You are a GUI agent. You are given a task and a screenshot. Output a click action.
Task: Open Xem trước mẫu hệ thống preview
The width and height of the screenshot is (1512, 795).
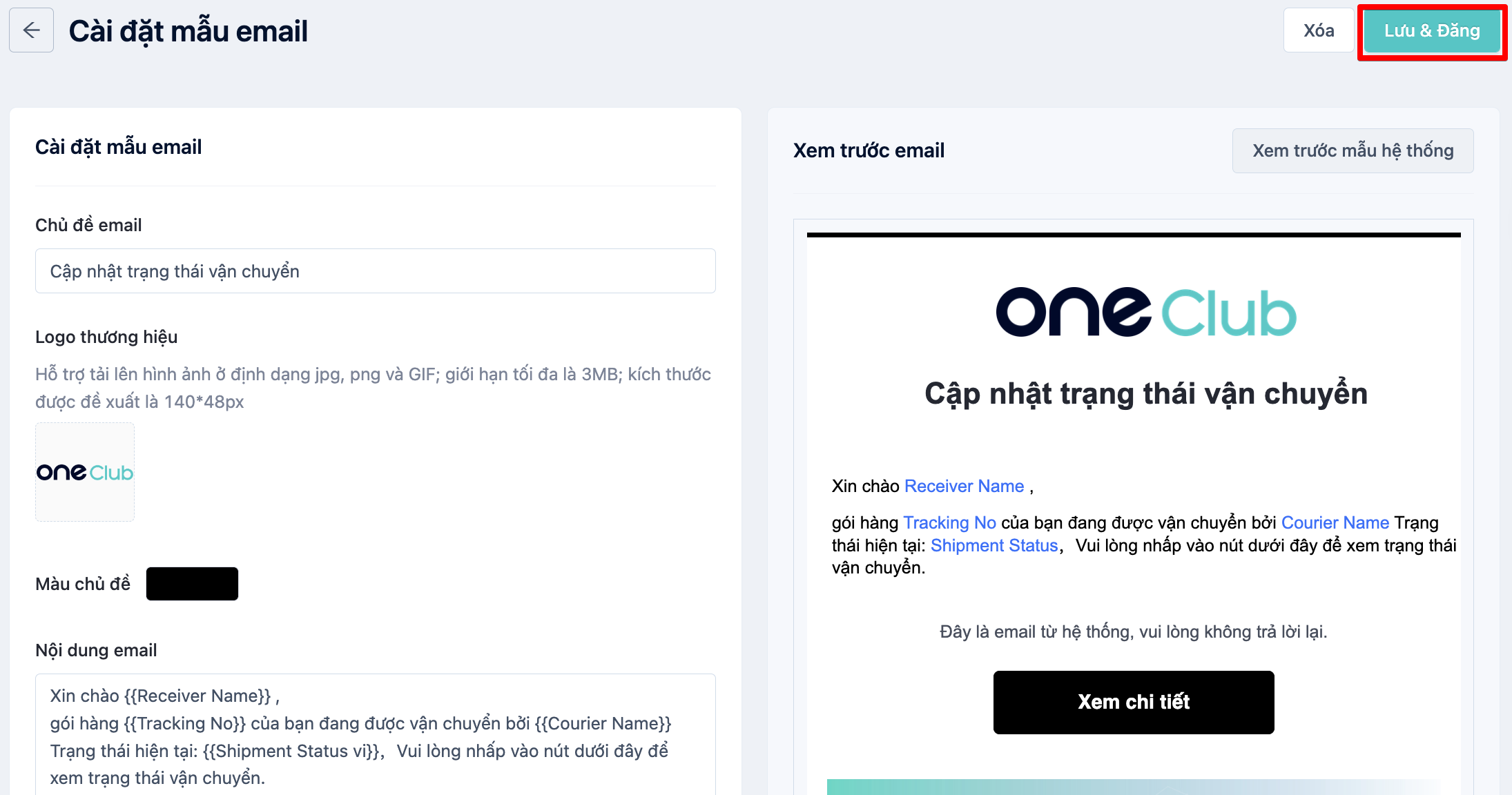coord(1353,150)
